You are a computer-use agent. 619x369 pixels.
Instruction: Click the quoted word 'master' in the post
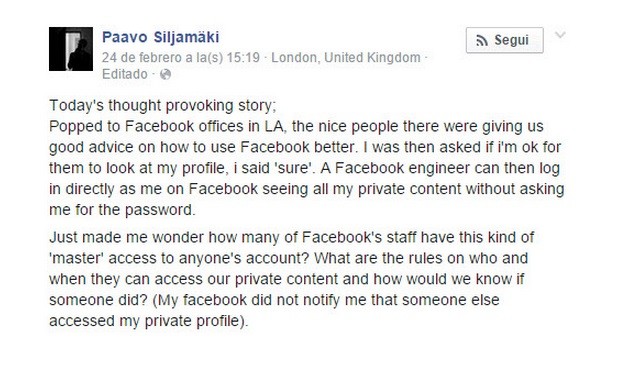[x=77, y=258]
